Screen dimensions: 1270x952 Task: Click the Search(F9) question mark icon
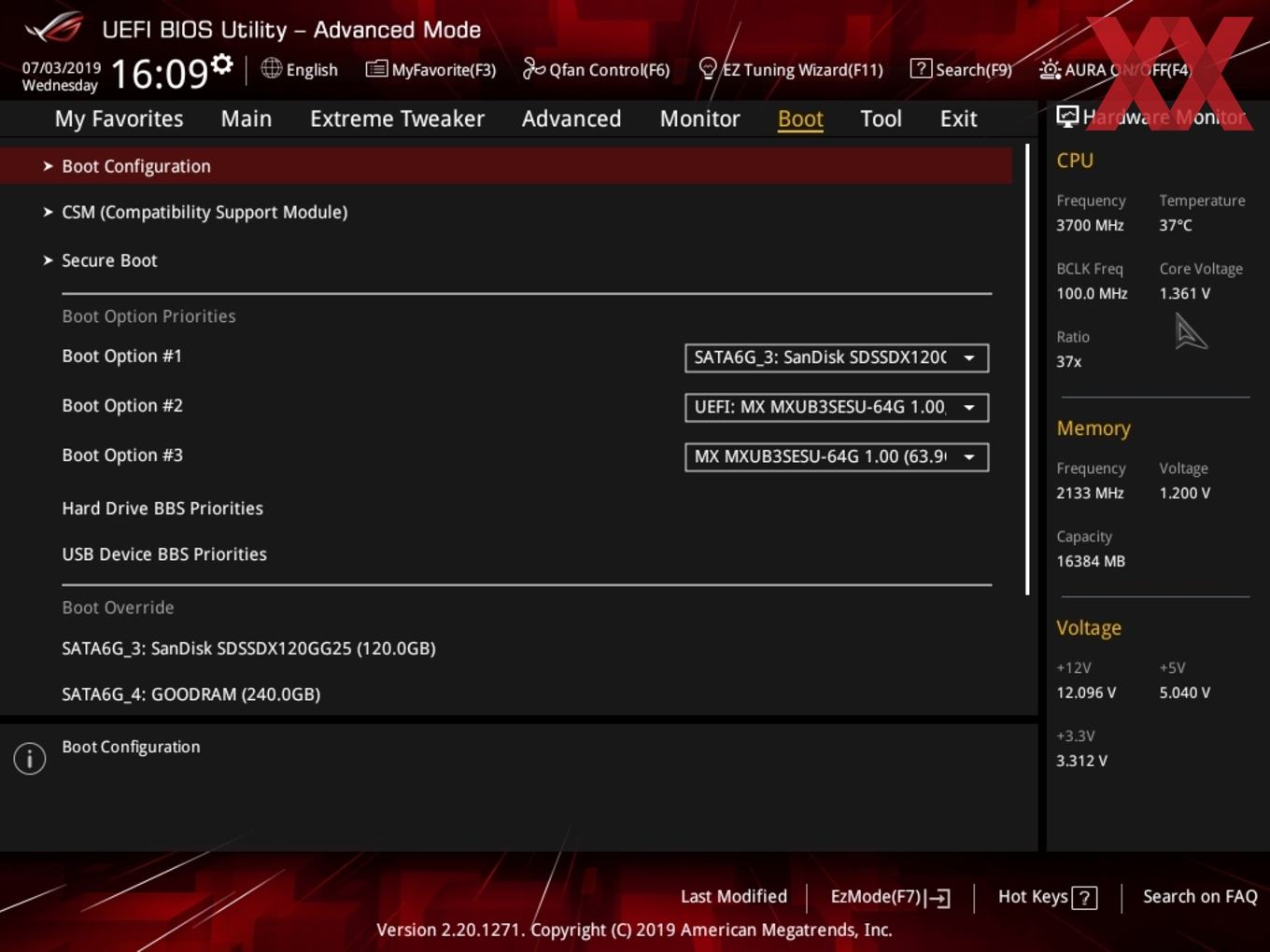(921, 68)
